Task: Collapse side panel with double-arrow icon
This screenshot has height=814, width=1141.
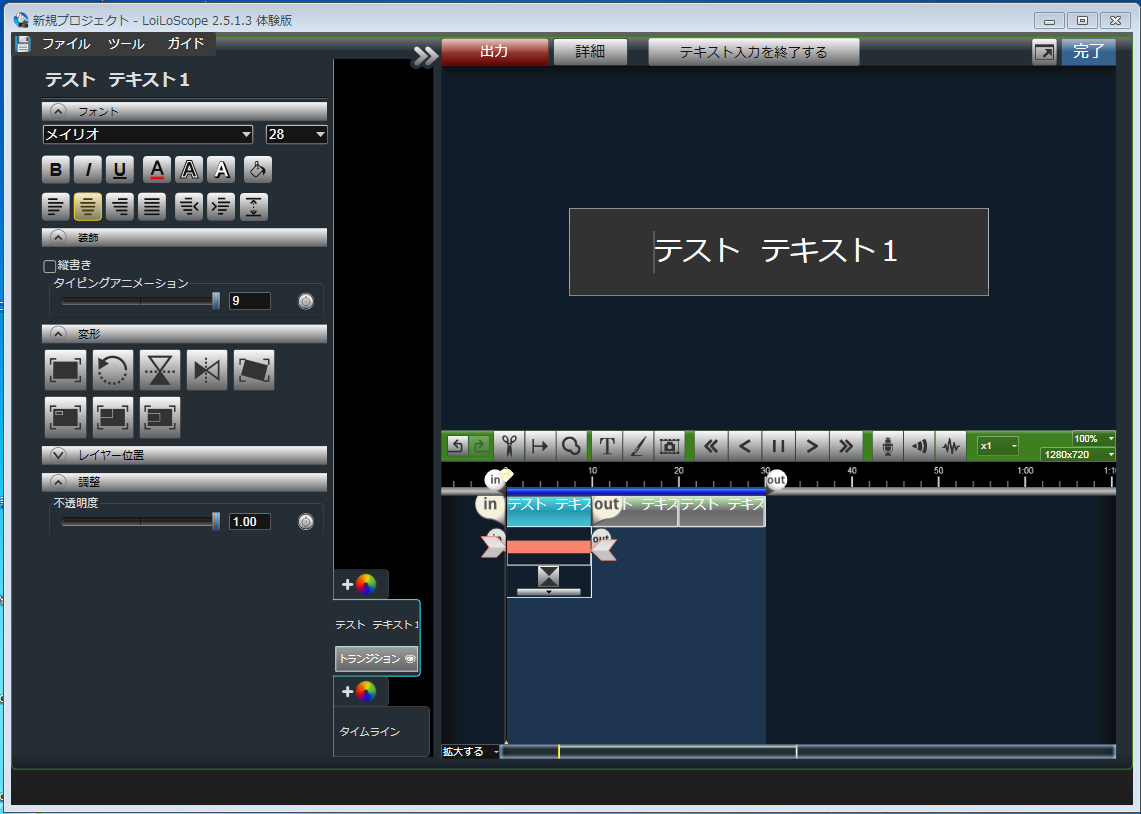Action: (x=425, y=56)
